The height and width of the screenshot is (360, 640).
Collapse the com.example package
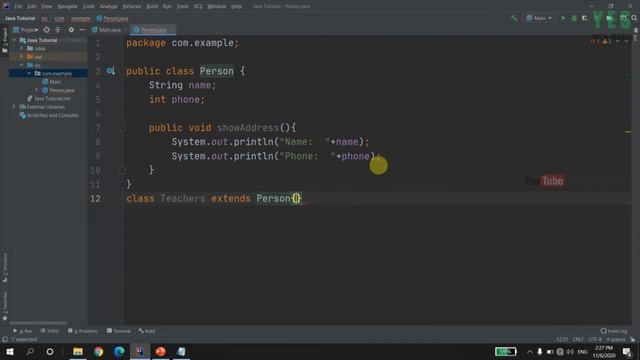[29, 73]
